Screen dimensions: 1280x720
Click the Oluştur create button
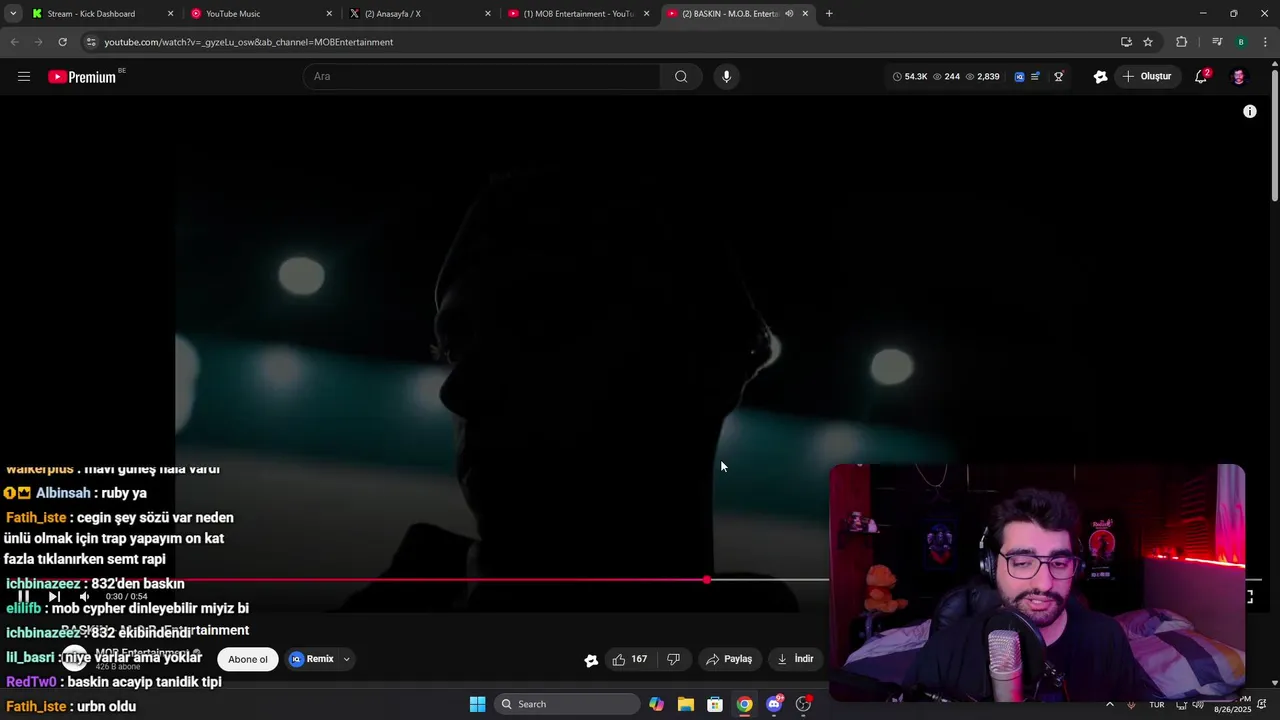tap(1147, 77)
